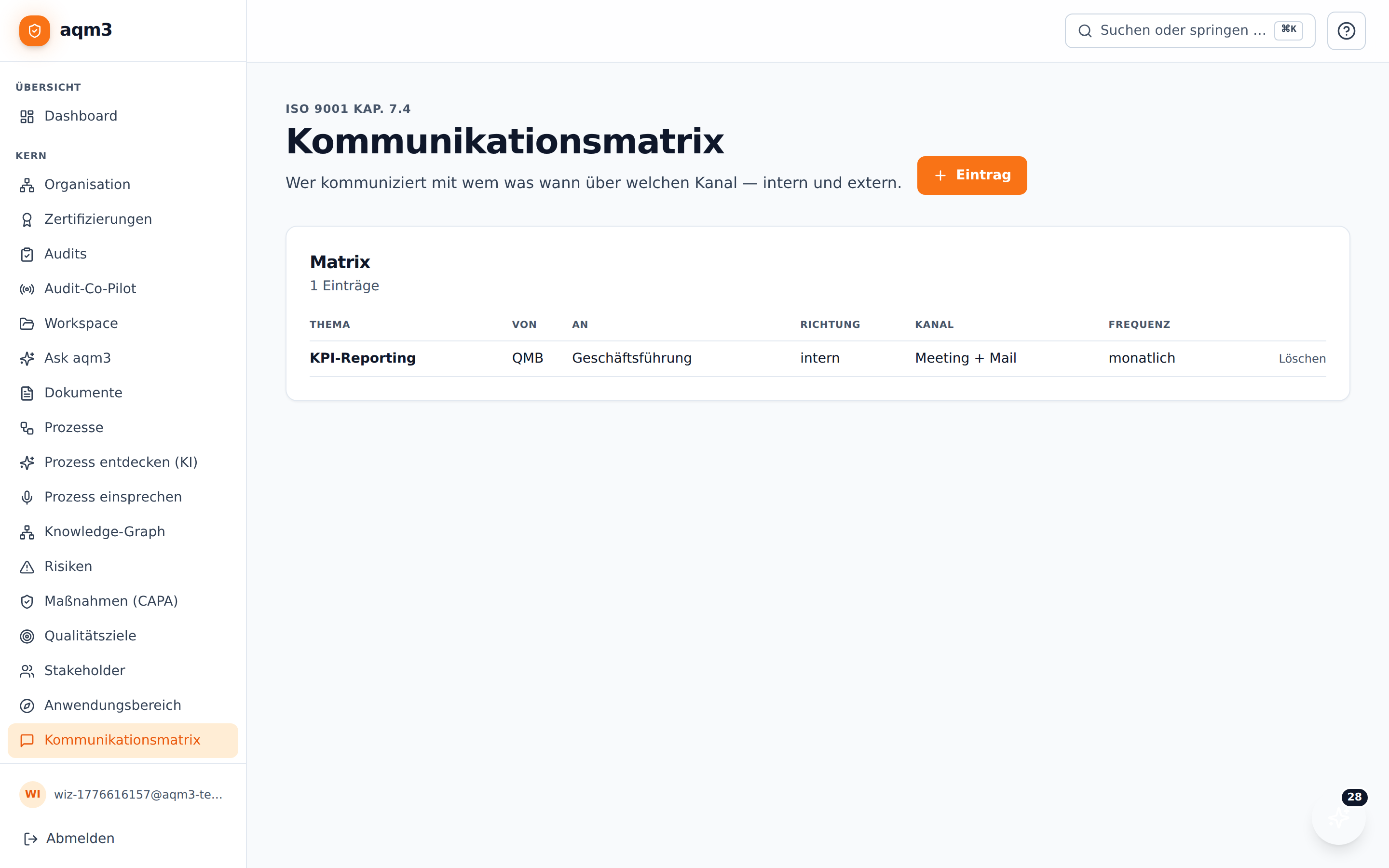Go to Organisation in the sidebar
Image resolution: width=1389 pixels, height=868 pixels.
tap(123, 185)
